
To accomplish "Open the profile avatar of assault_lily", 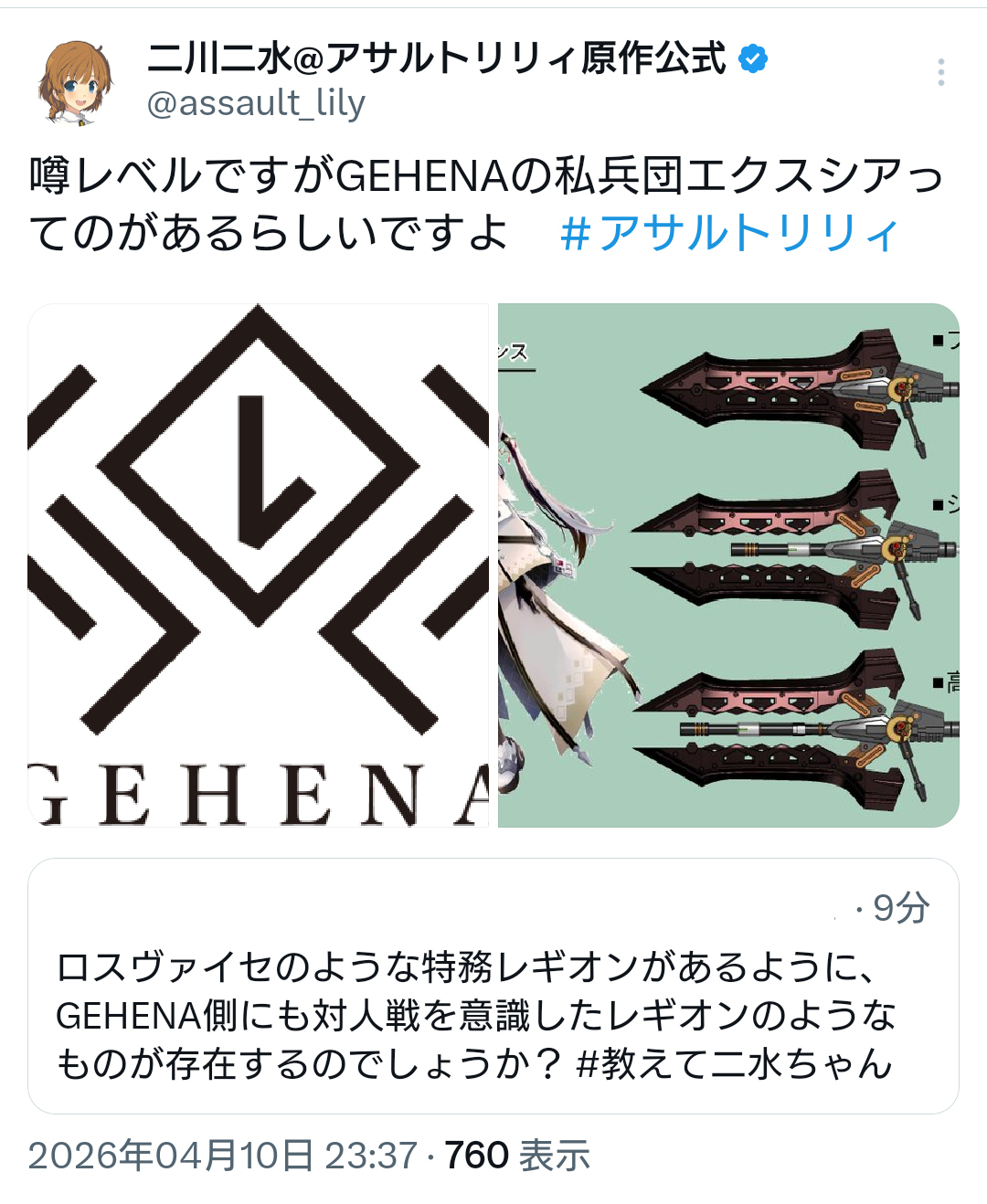I will pos(75,82).
